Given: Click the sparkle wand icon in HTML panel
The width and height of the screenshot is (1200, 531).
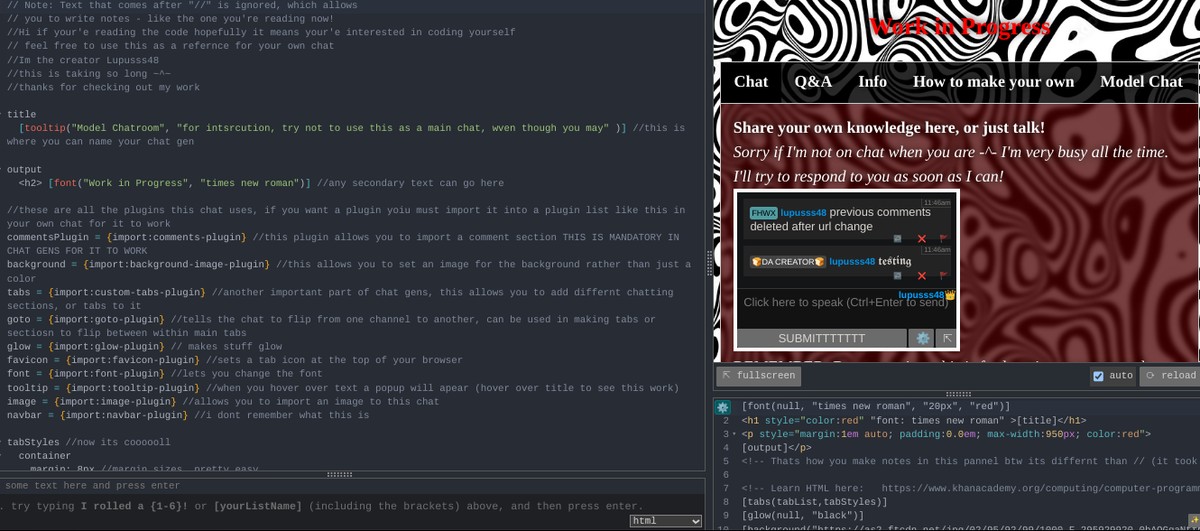Looking at the screenshot, I should 724,406.
